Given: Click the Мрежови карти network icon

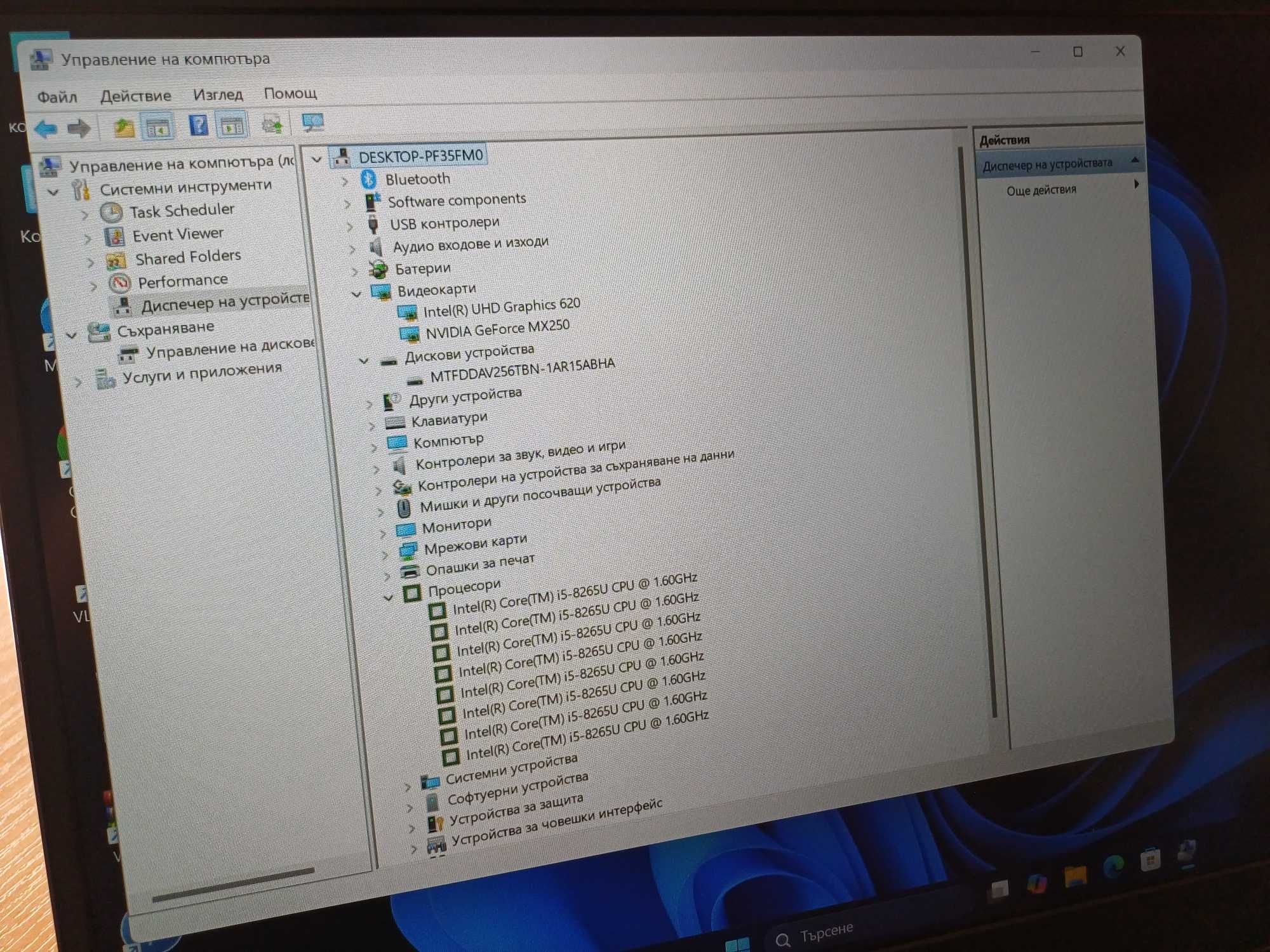Looking at the screenshot, I should coord(408,550).
